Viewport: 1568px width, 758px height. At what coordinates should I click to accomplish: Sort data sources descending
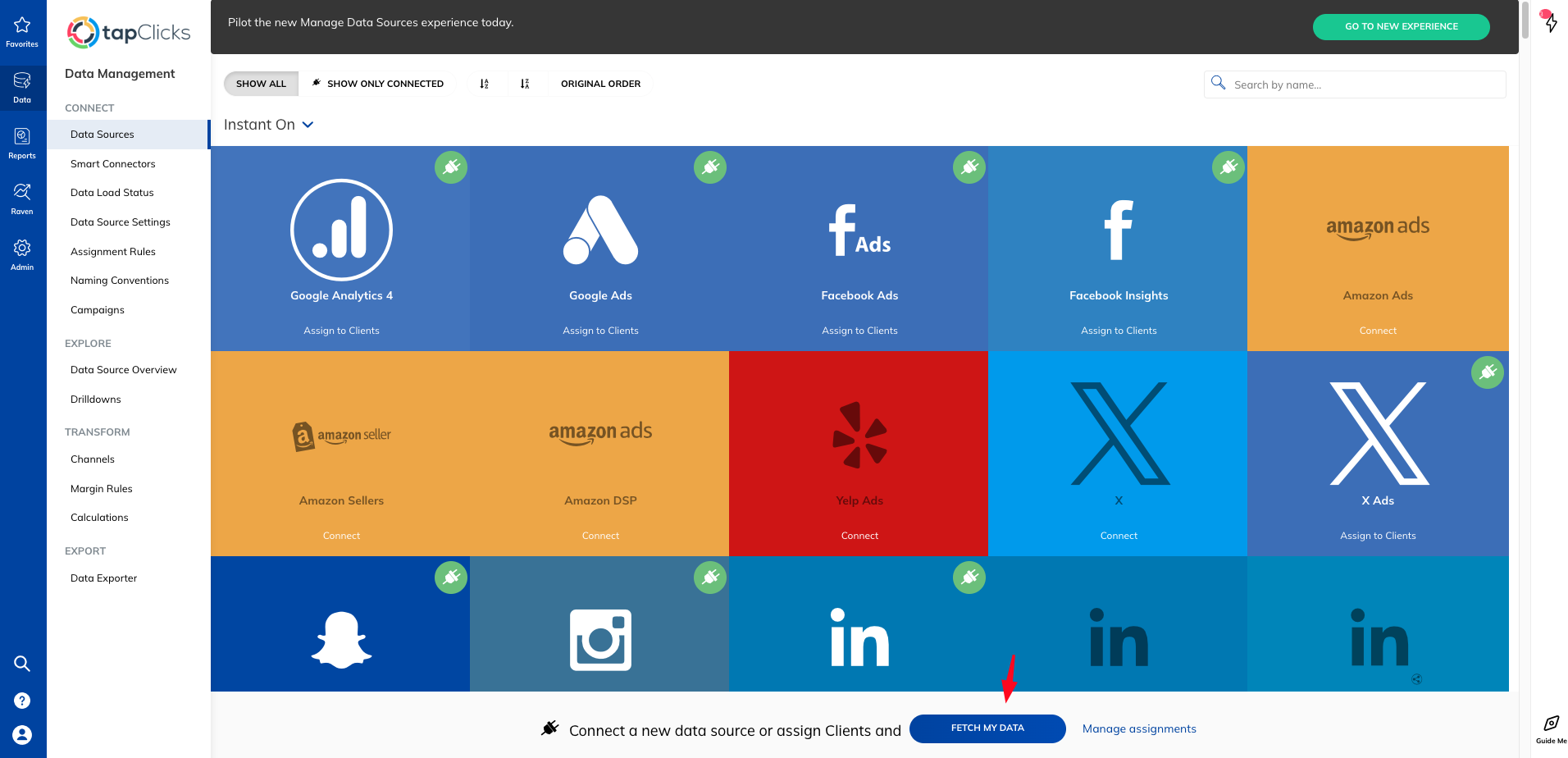point(525,84)
